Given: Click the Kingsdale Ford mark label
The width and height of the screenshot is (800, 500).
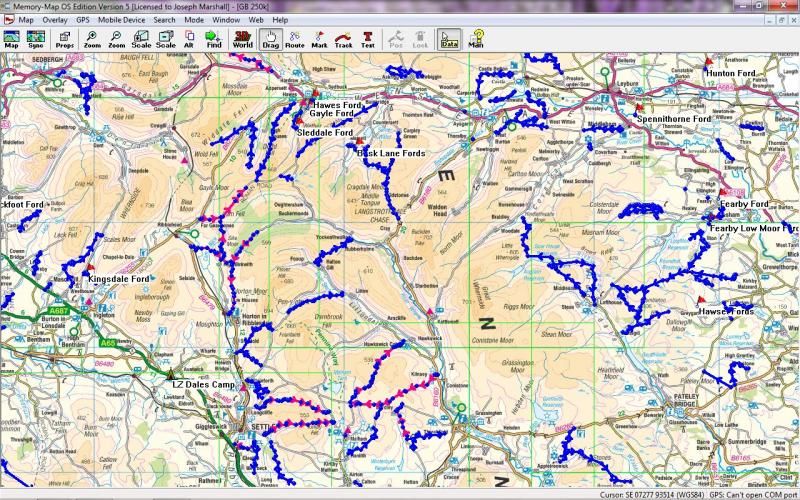Looking at the screenshot, I should coord(119,279).
